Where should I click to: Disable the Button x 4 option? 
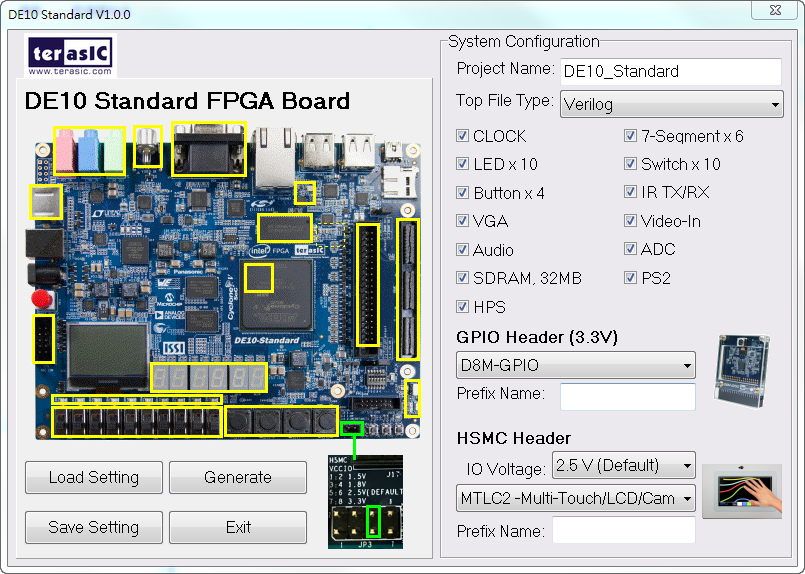point(462,193)
